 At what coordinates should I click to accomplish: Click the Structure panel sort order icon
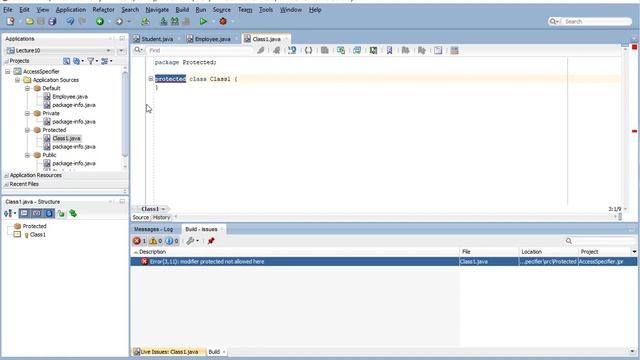[8, 213]
